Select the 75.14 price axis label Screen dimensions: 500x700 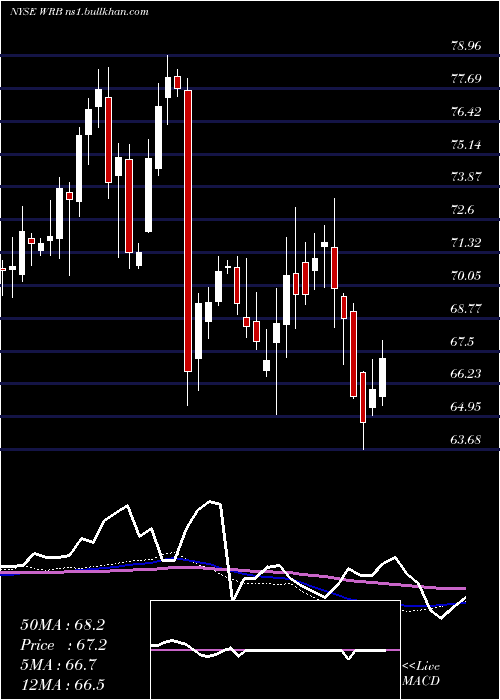(466, 145)
